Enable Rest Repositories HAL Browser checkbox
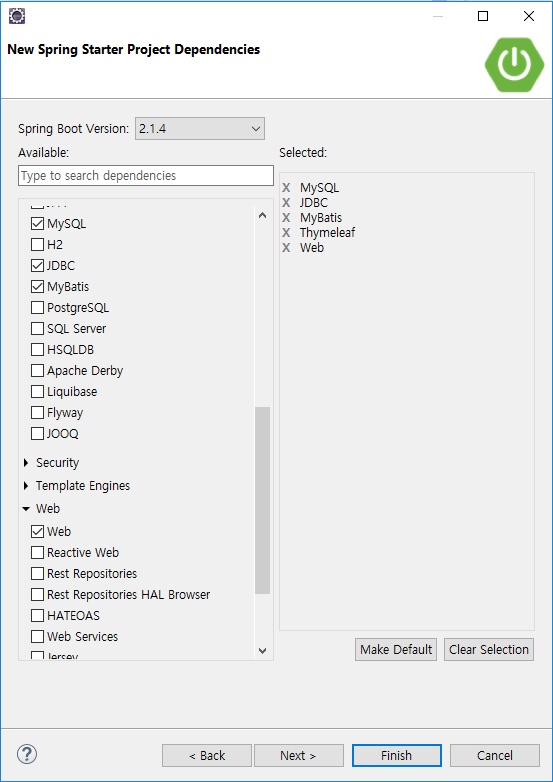 coord(37,594)
